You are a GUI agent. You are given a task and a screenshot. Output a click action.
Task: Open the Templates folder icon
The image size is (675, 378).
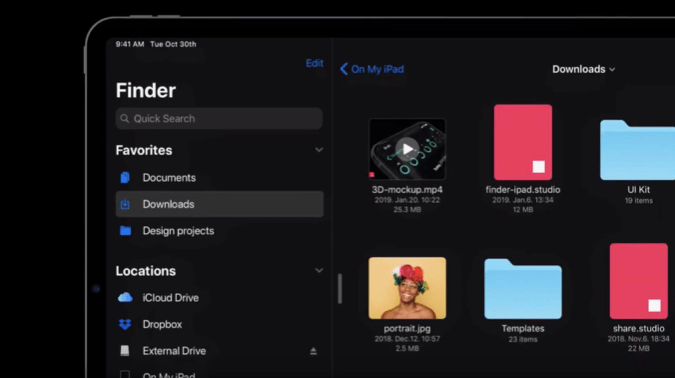tap(523, 288)
